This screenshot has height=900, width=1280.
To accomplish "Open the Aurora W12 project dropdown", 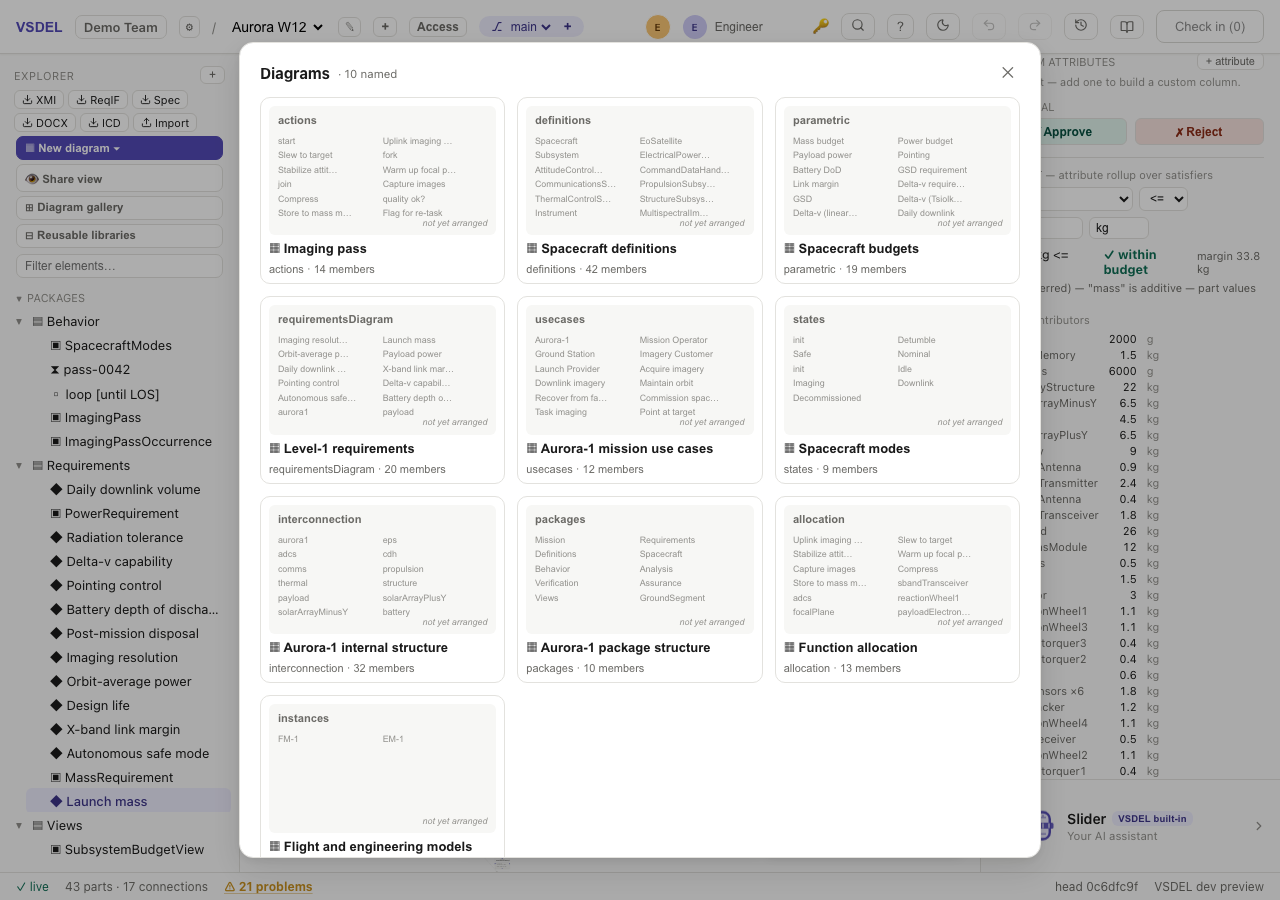I will [x=278, y=27].
